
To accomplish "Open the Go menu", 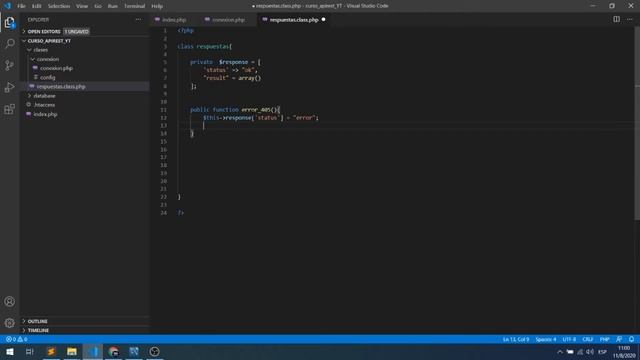I will tap(98, 6).
